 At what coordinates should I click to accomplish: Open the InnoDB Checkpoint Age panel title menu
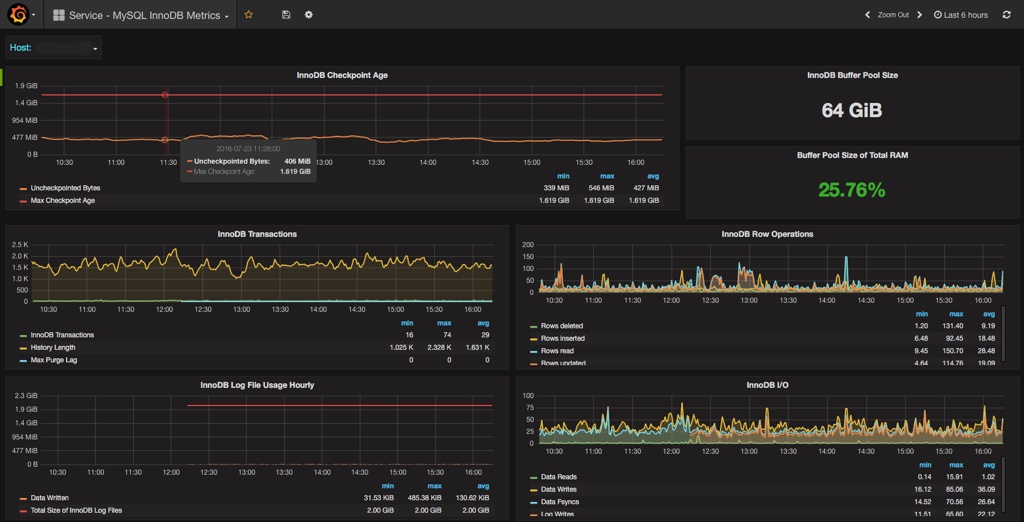[x=342, y=75]
